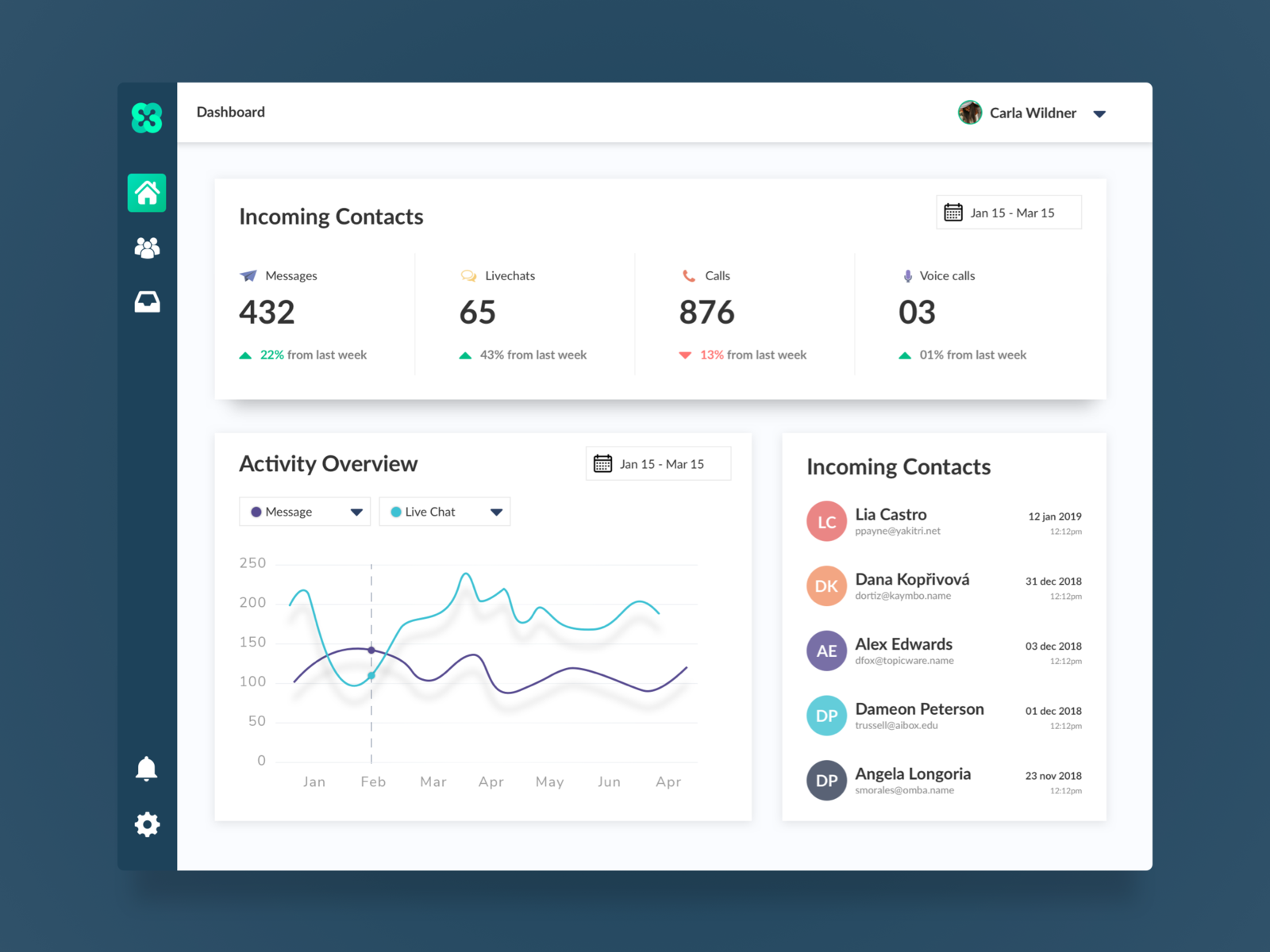
Task: Click the 13% from last week down arrow
Action: click(x=685, y=355)
